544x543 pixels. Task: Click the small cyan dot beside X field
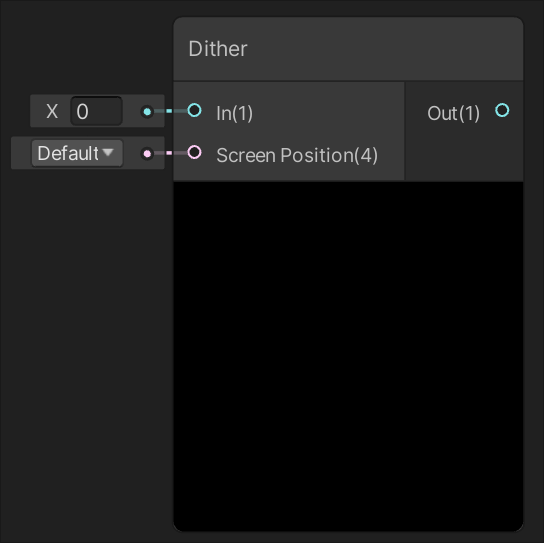tap(147, 112)
